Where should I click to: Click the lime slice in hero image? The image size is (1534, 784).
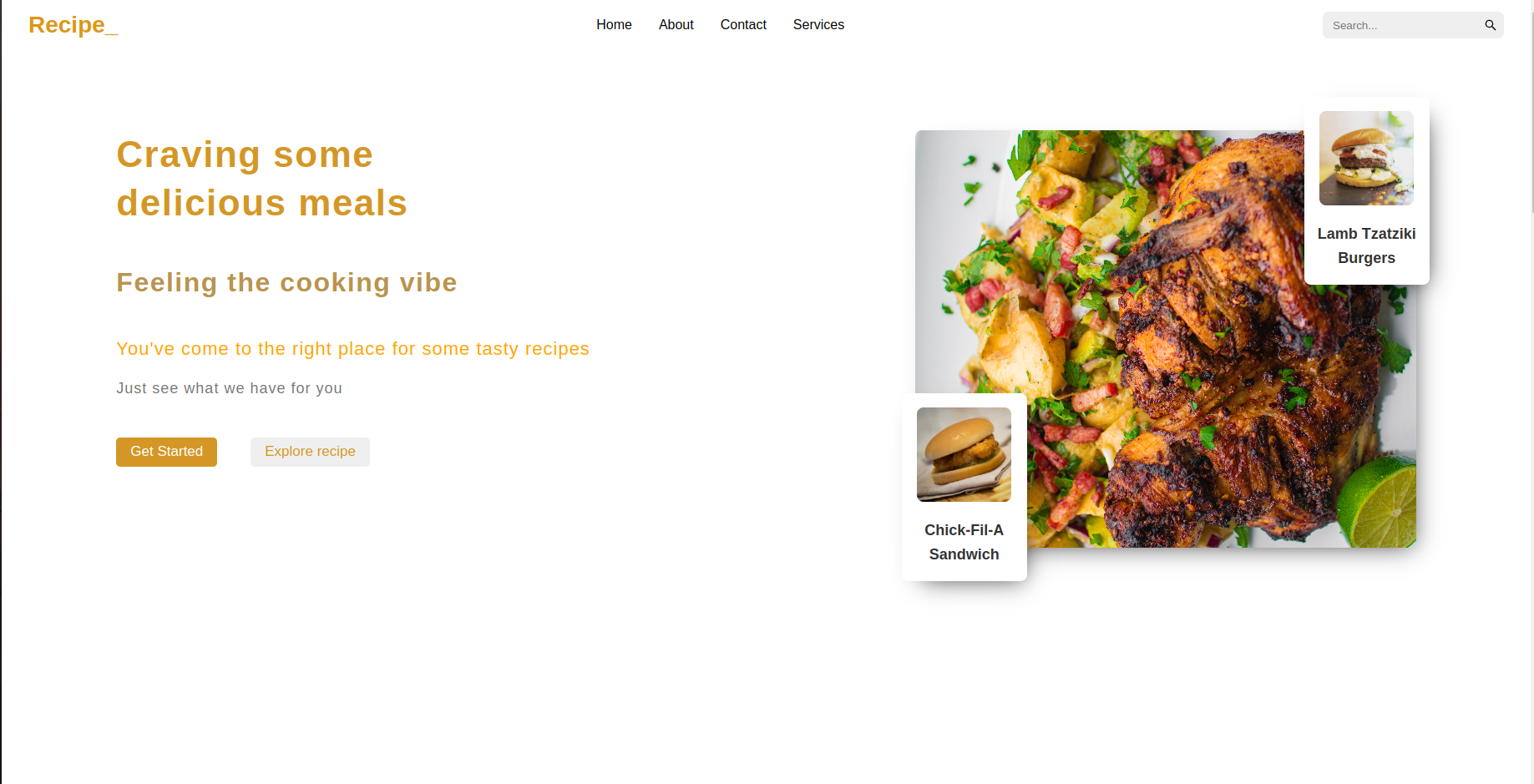(x=1378, y=502)
